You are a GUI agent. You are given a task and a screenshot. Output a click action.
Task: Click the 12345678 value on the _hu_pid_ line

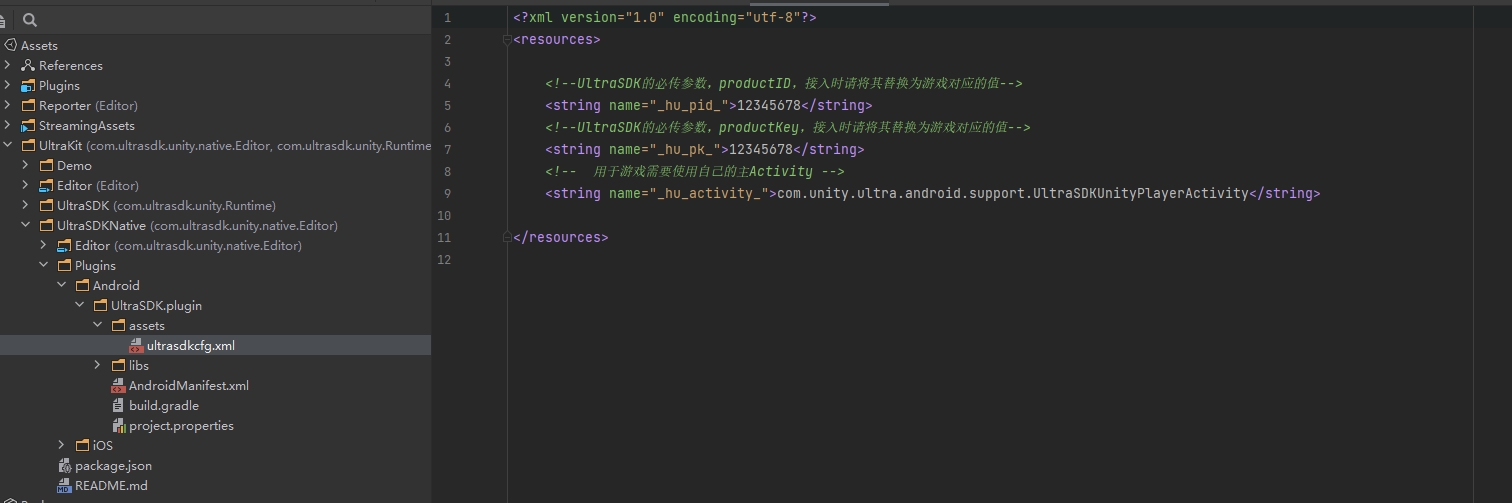click(x=769, y=106)
